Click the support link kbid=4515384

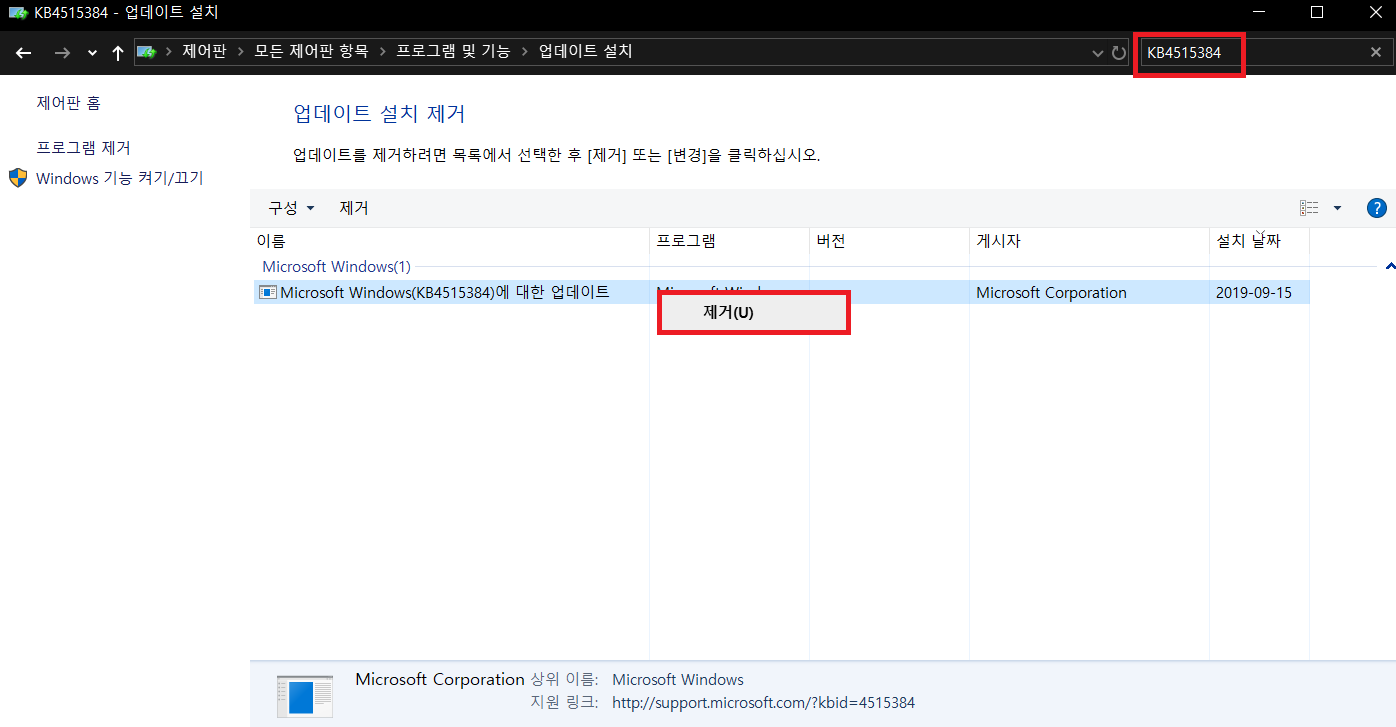[x=763, y=703]
